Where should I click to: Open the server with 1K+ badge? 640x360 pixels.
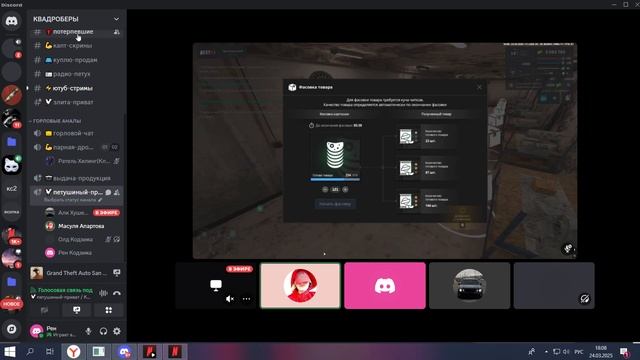click(11, 236)
